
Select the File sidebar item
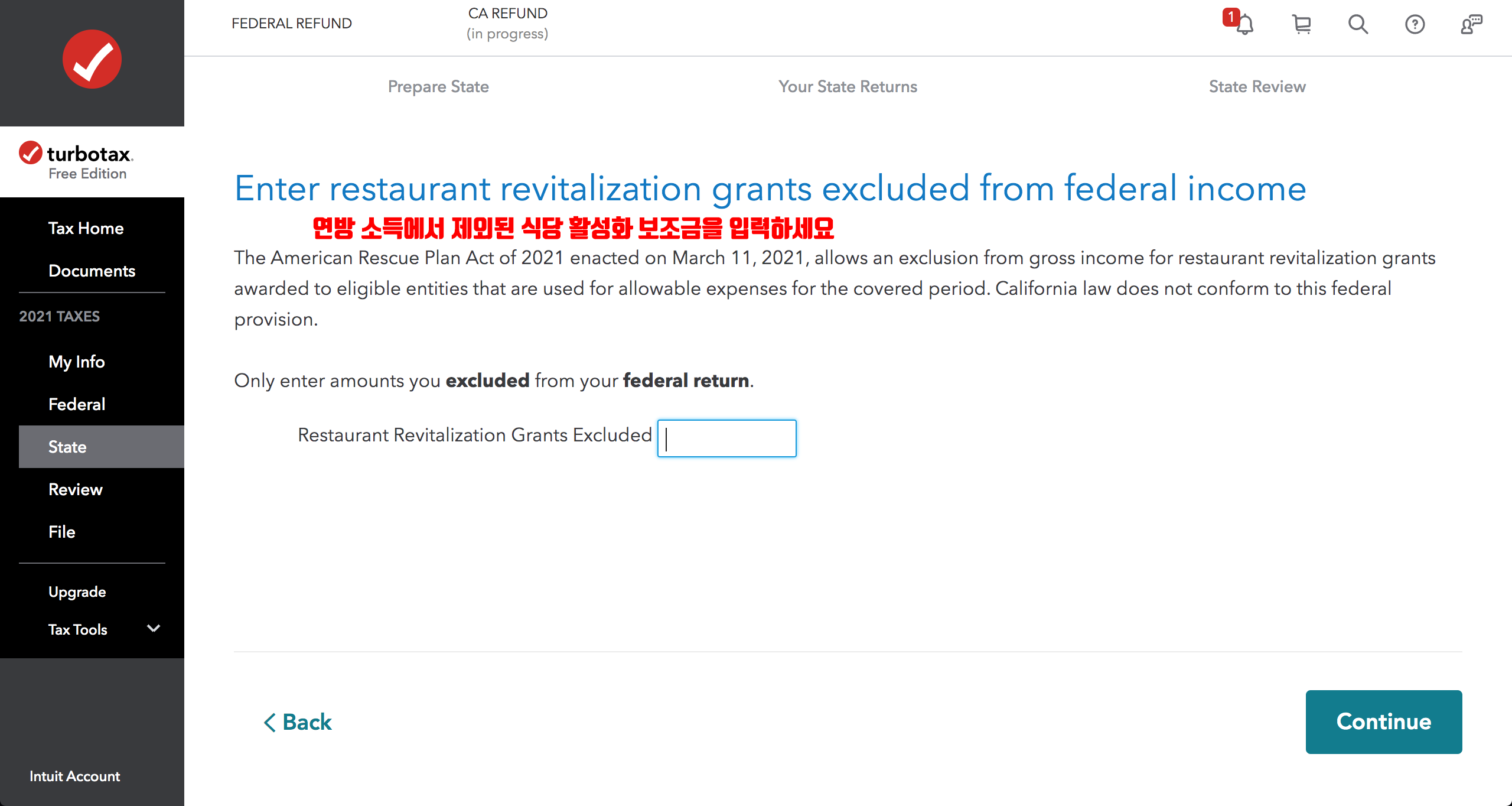61,532
